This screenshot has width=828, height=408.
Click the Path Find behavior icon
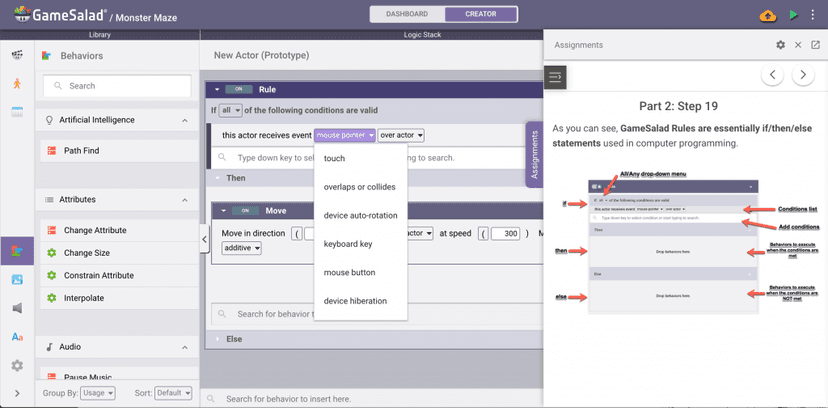coord(51,151)
